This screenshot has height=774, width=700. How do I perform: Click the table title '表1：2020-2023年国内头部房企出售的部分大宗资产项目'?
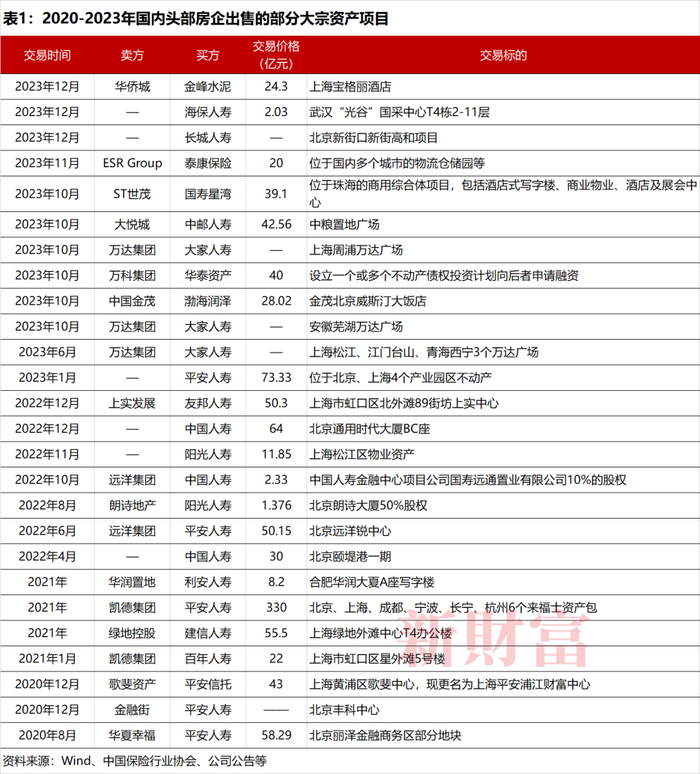(x=195, y=19)
